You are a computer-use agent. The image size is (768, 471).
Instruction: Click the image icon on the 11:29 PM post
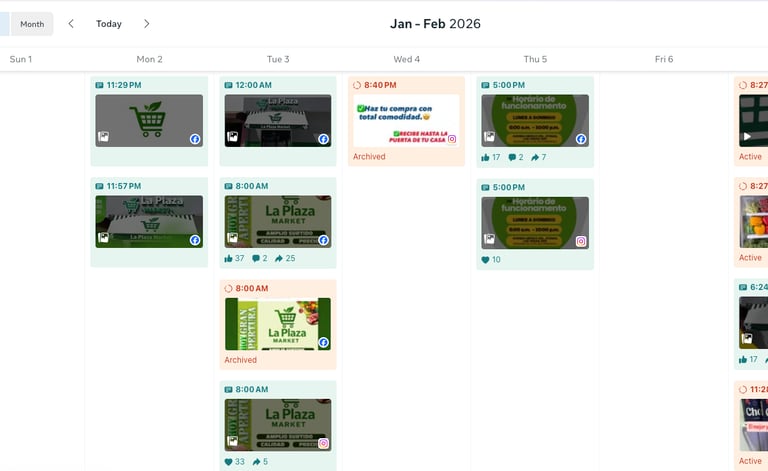click(103, 137)
